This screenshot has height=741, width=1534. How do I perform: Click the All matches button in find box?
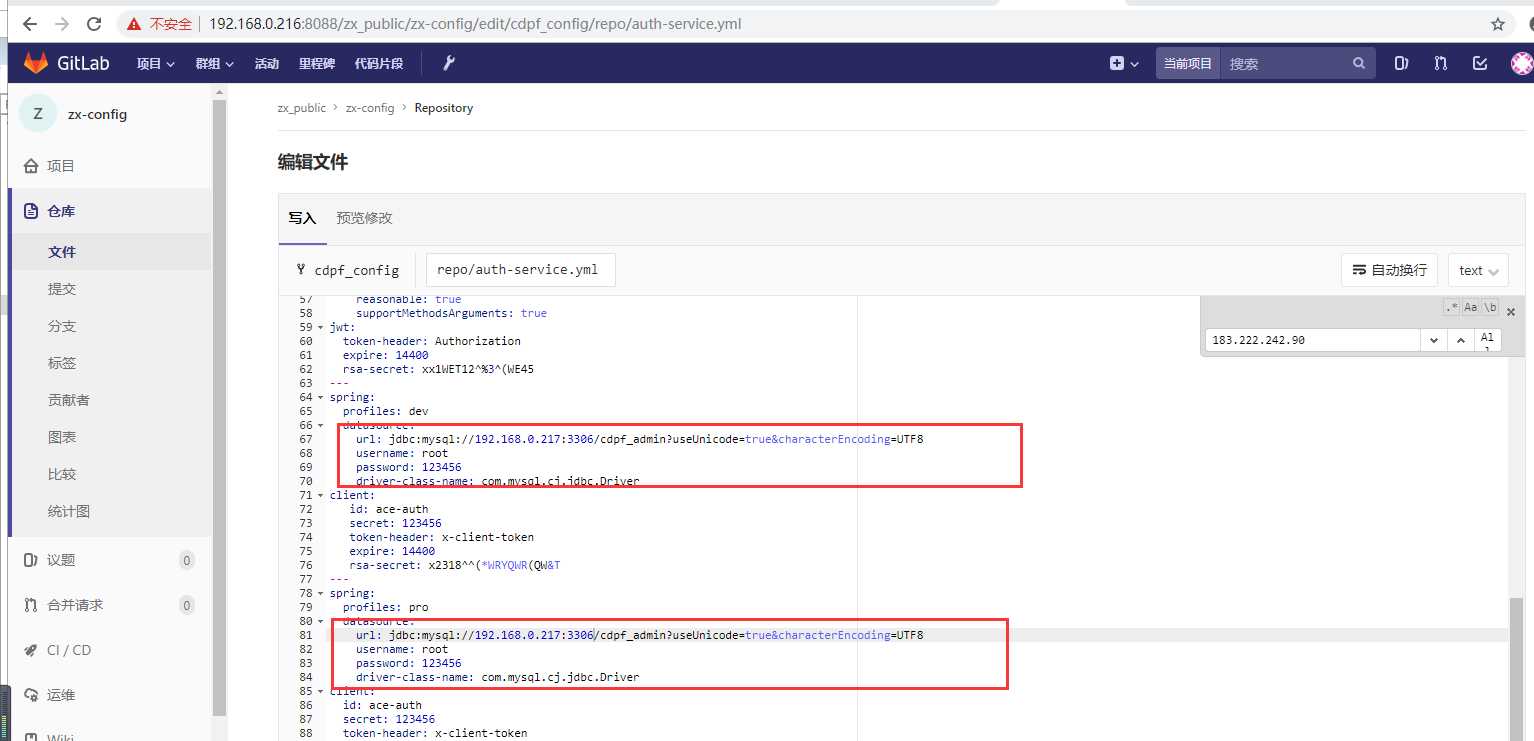tap(1487, 340)
